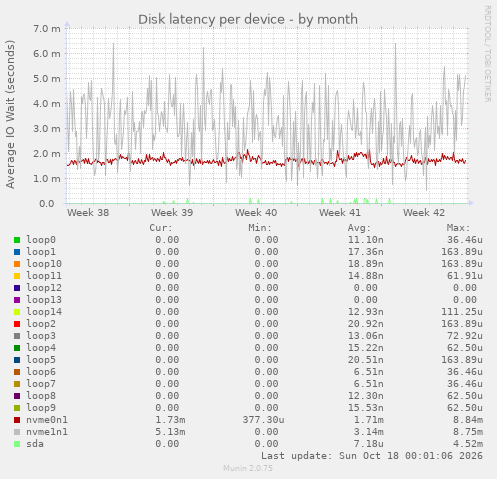Click the 'loop14' legend label
The width and height of the screenshot is (497, 479).
[x=44, y=312]
